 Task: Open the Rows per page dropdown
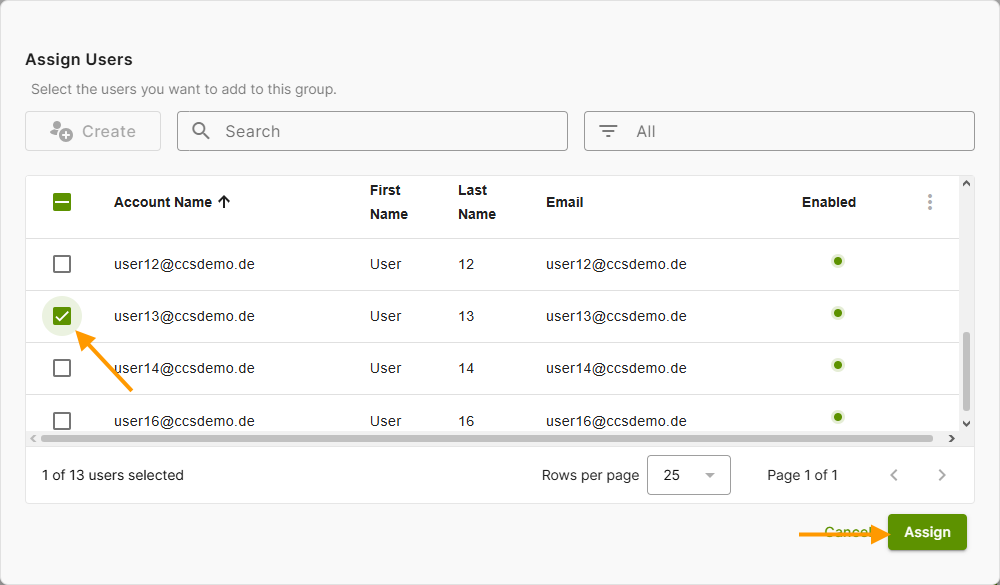pyautogui.click(x=688, y=475)
